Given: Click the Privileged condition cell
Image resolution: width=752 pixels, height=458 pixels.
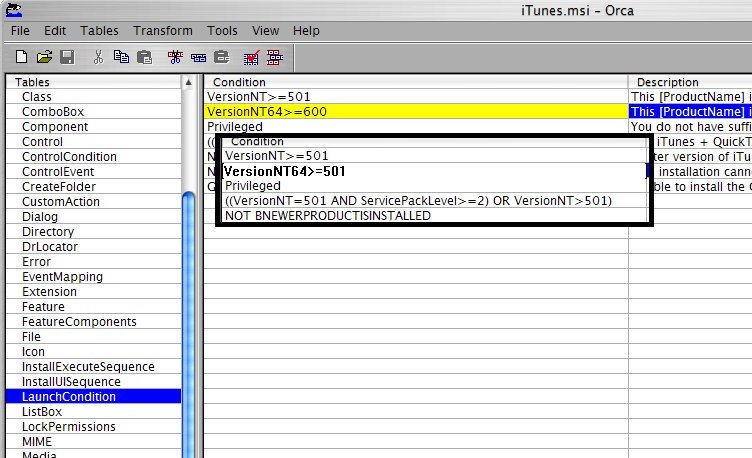Looking at the screenshot, I should (x=416, y=126).
